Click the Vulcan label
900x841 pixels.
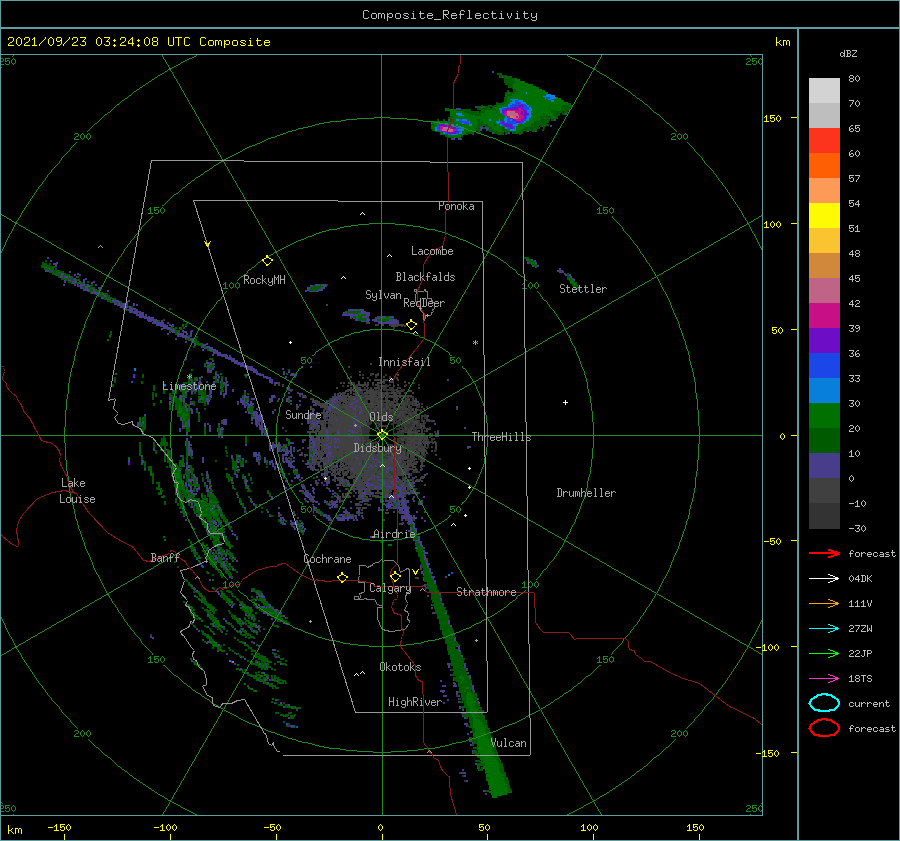[x=508, y=743]
